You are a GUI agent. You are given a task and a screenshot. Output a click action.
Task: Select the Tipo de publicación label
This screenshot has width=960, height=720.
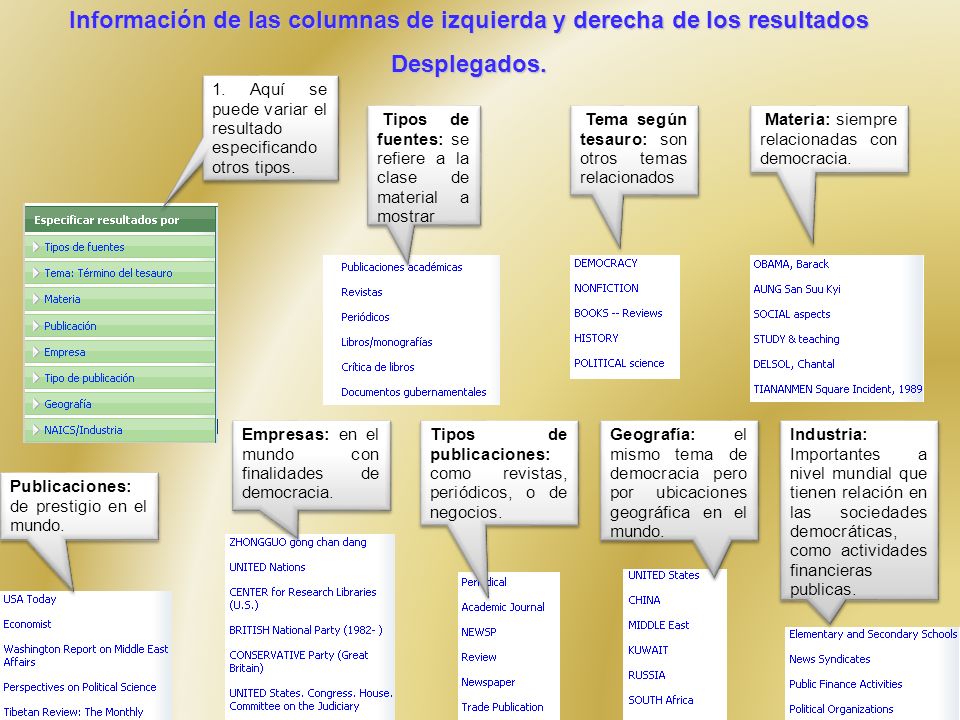[89, 378]
